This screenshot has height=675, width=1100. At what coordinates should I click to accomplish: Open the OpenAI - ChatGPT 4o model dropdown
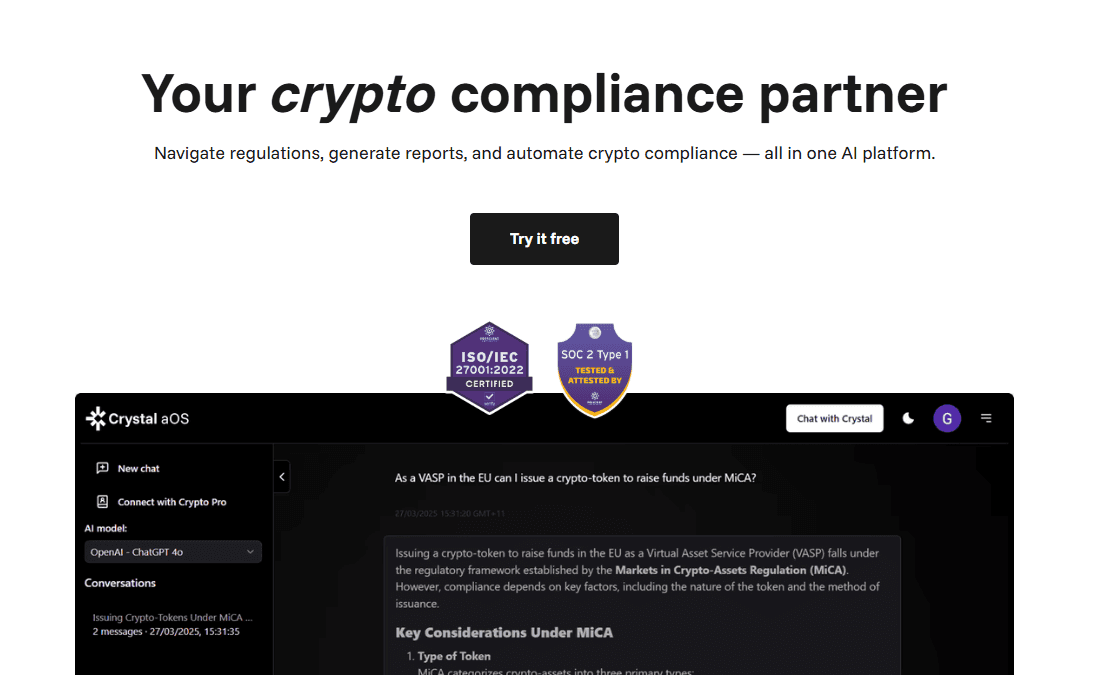172,551
